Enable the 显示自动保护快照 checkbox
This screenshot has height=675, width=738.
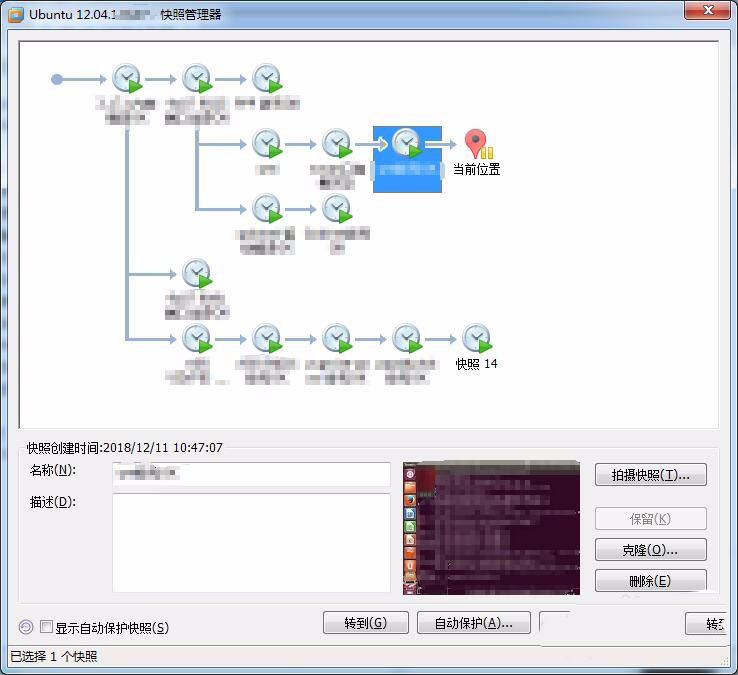[46, 628]
